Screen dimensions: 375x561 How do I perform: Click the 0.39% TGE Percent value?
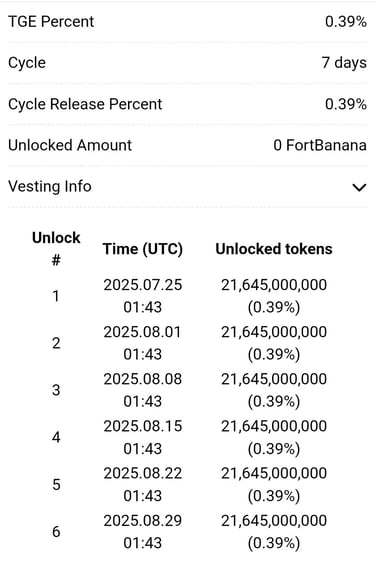coord(346,21)
